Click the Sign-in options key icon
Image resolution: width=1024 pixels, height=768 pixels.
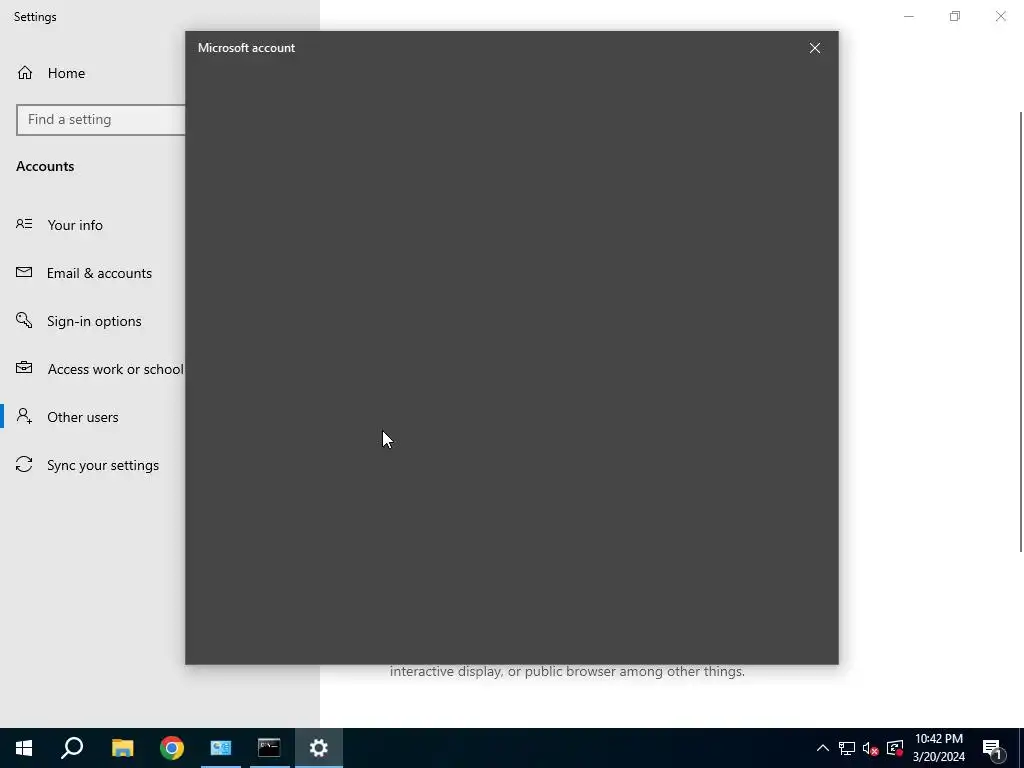tap(24, 320)
